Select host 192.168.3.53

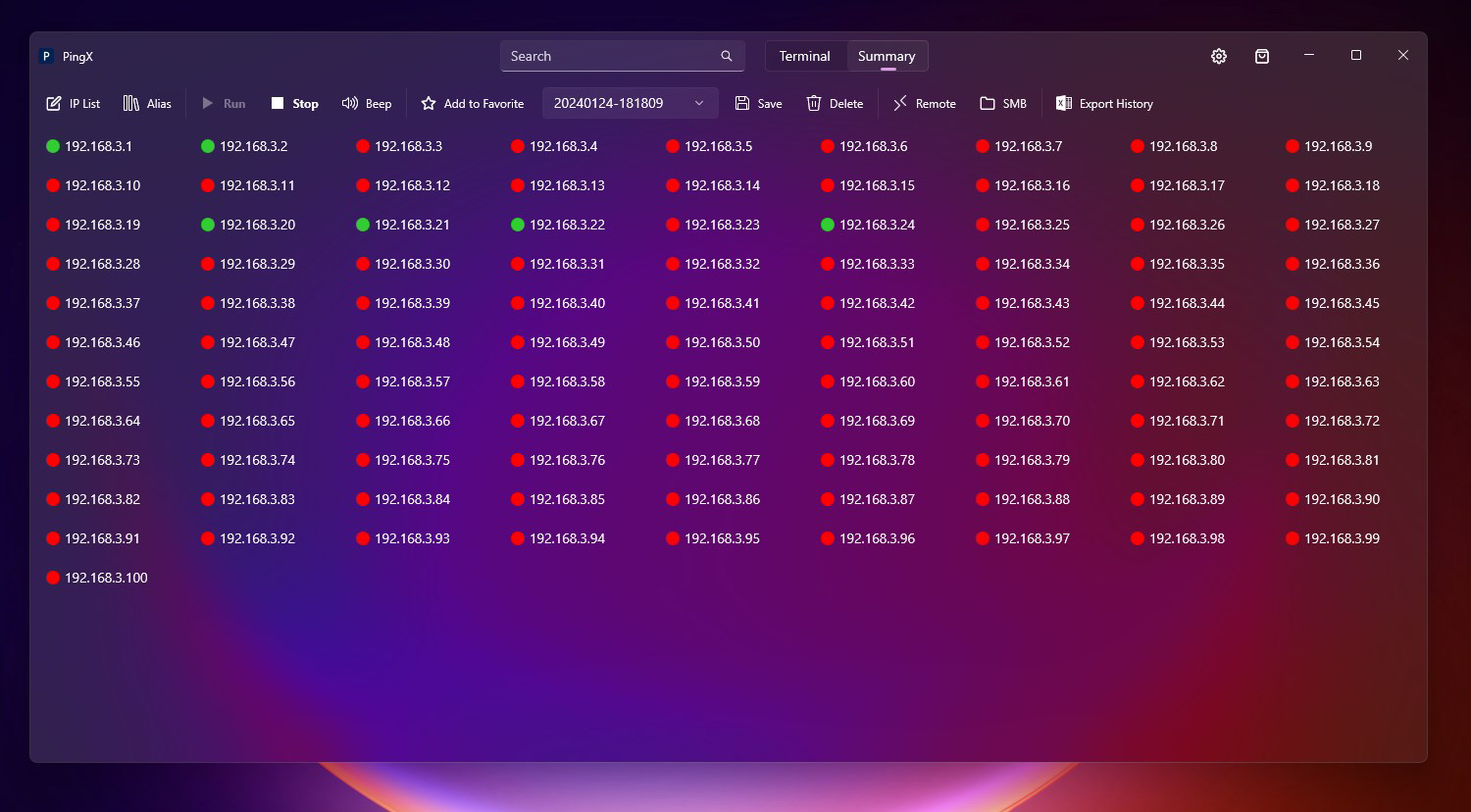(1178, 342)
